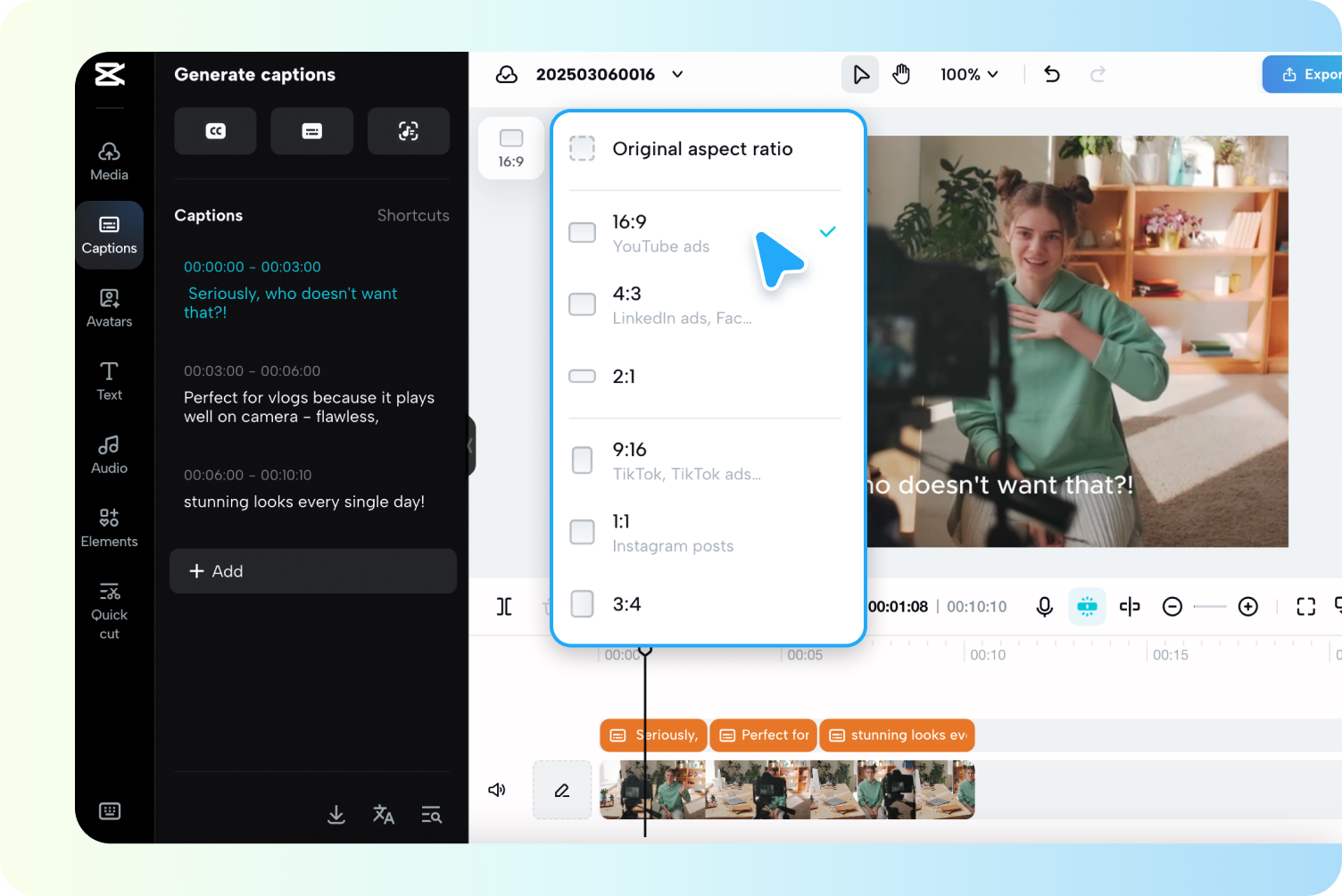Click the auto captions CC icon
This screenshot has width=1342, height=896.
tap(215, 130)
